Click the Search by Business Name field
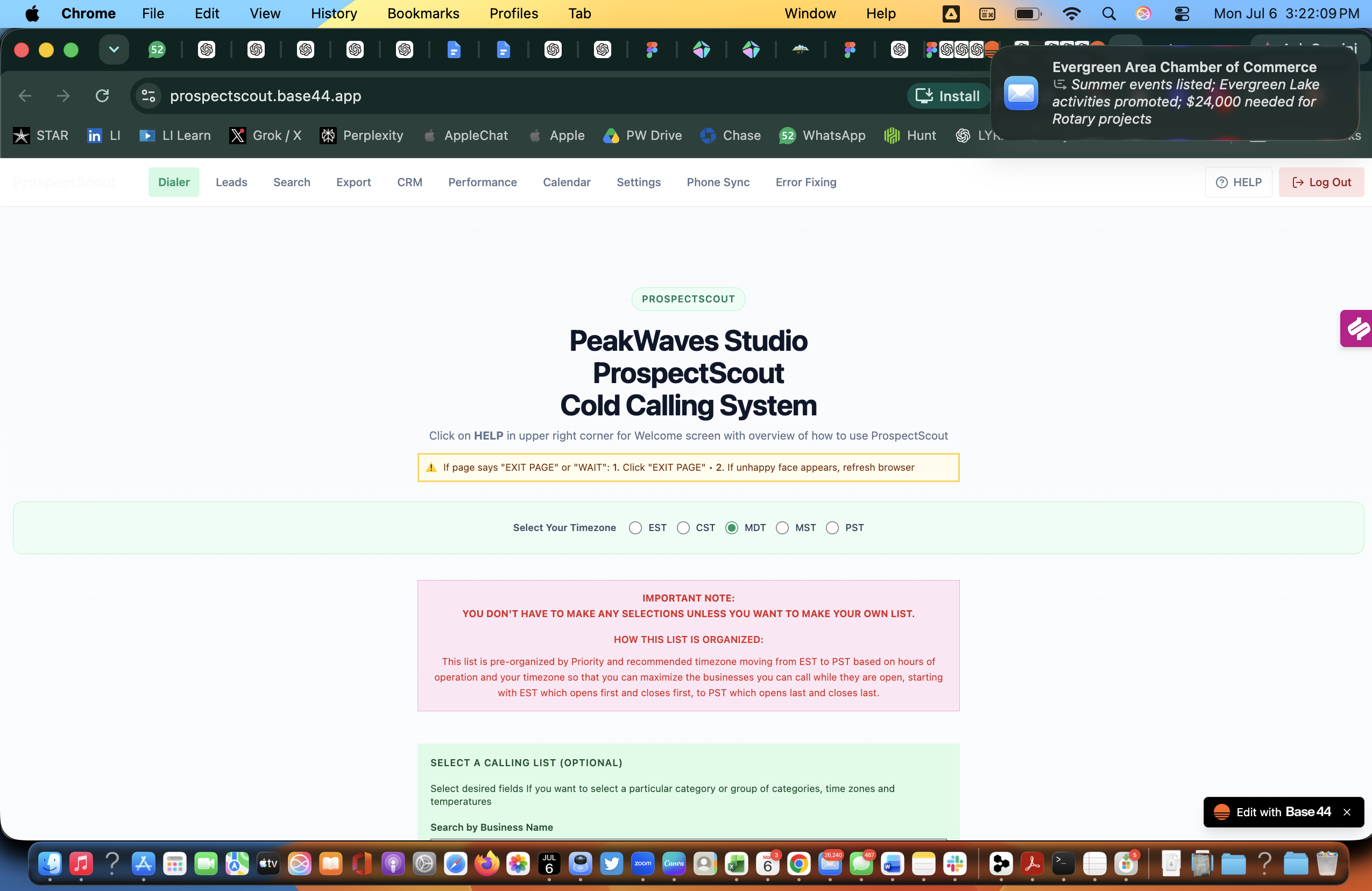This screenshot has height=891, width=1372. 688,840
